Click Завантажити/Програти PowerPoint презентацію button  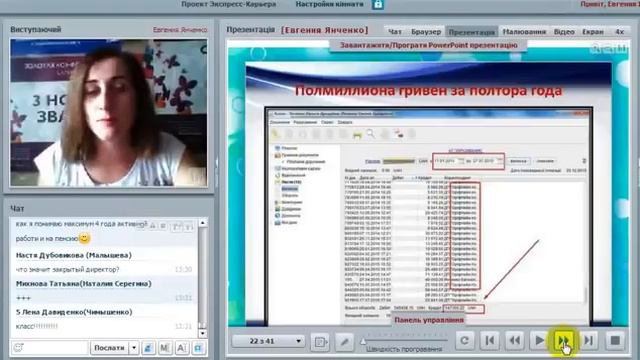[x=429, y=45]
